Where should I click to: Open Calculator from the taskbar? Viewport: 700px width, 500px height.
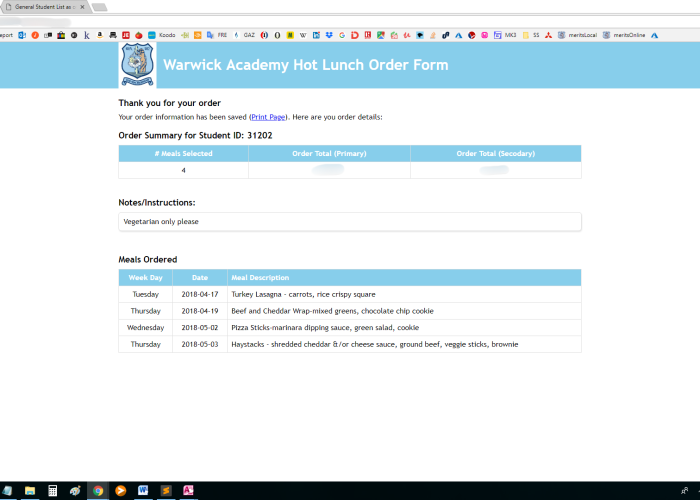[53, 491]
